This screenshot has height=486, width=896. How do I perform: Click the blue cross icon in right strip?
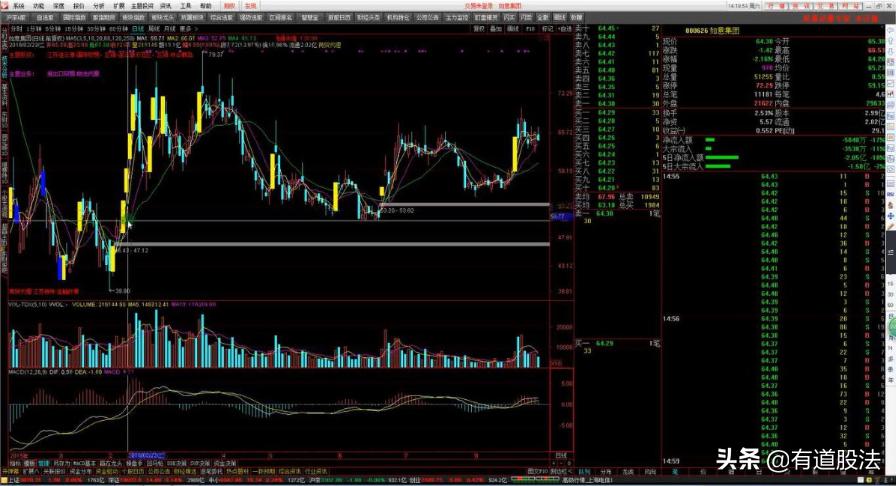[x=891, y=217]
